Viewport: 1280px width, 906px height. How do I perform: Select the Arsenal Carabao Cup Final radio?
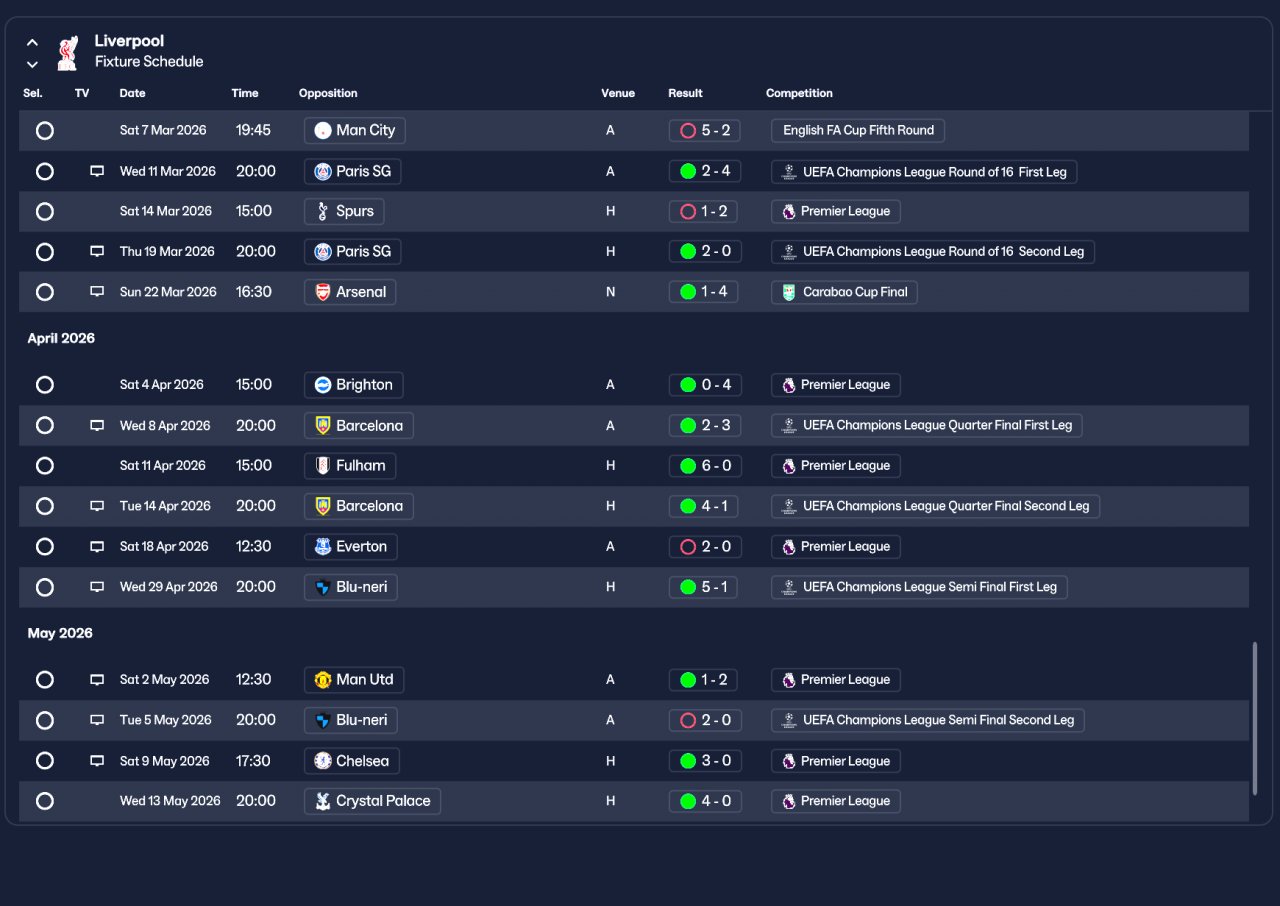point(44,292)
